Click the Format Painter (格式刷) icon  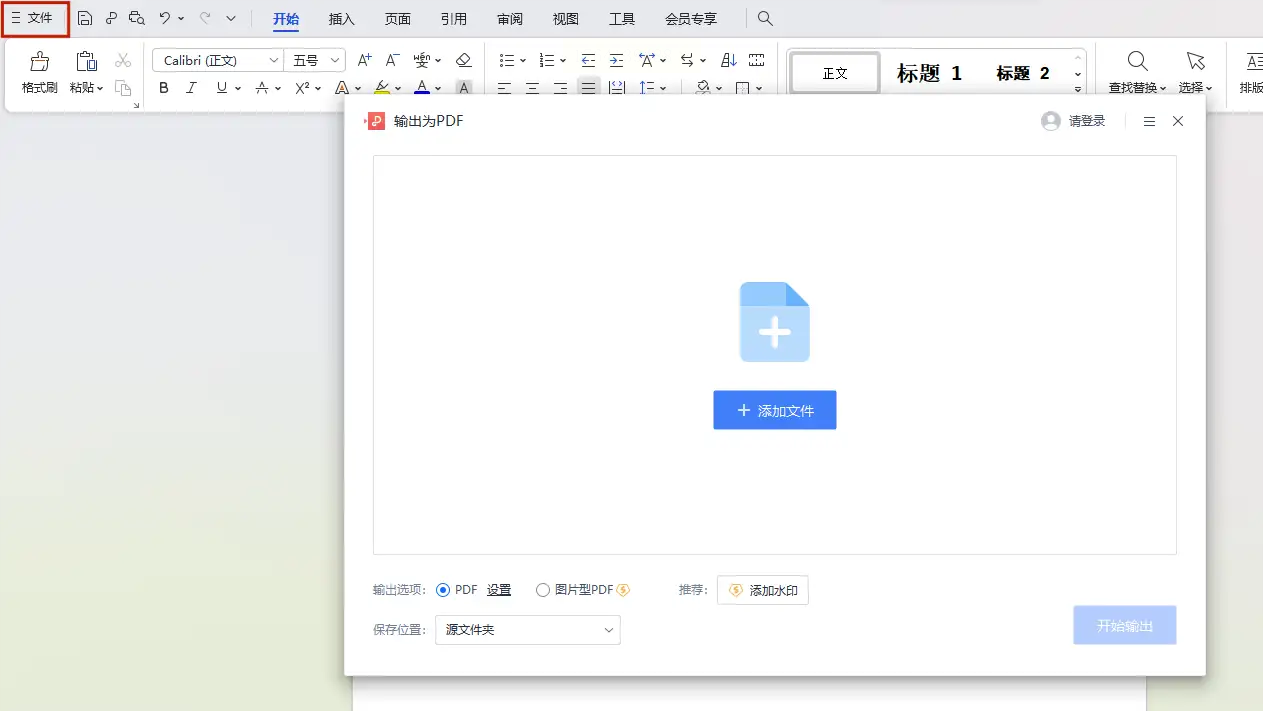[40, 62]
